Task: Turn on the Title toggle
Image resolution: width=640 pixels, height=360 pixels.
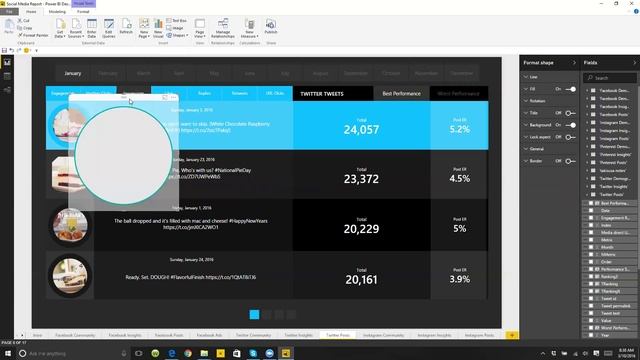Action: point(570,113)
